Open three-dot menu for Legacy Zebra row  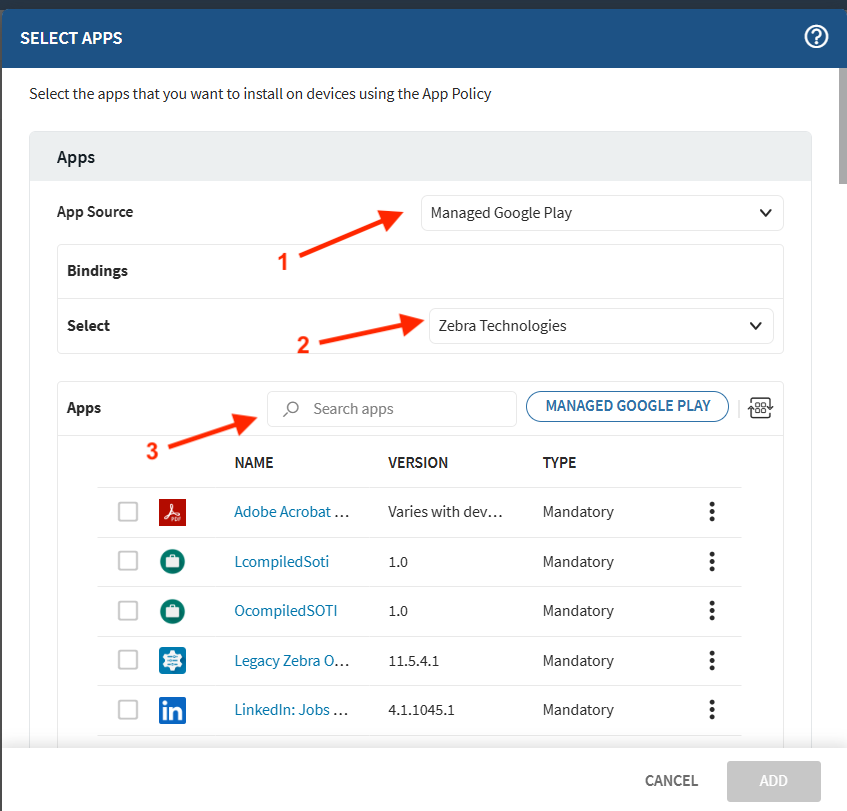coord(712,660)
